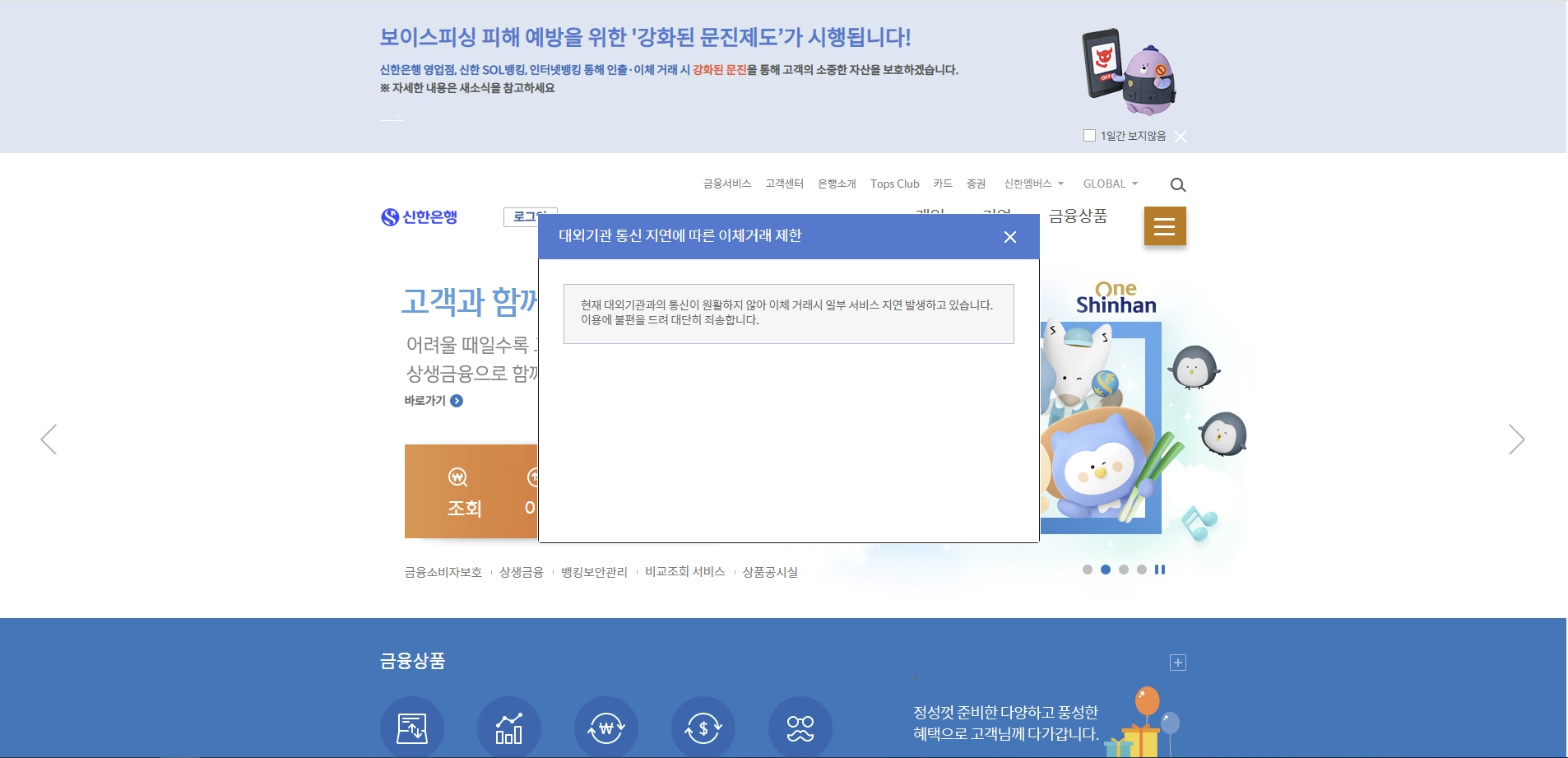Open the 고객센터 menu item
Image resolution: width=1568 pixels, height=758 pixels.
click(x=784, y=184)
